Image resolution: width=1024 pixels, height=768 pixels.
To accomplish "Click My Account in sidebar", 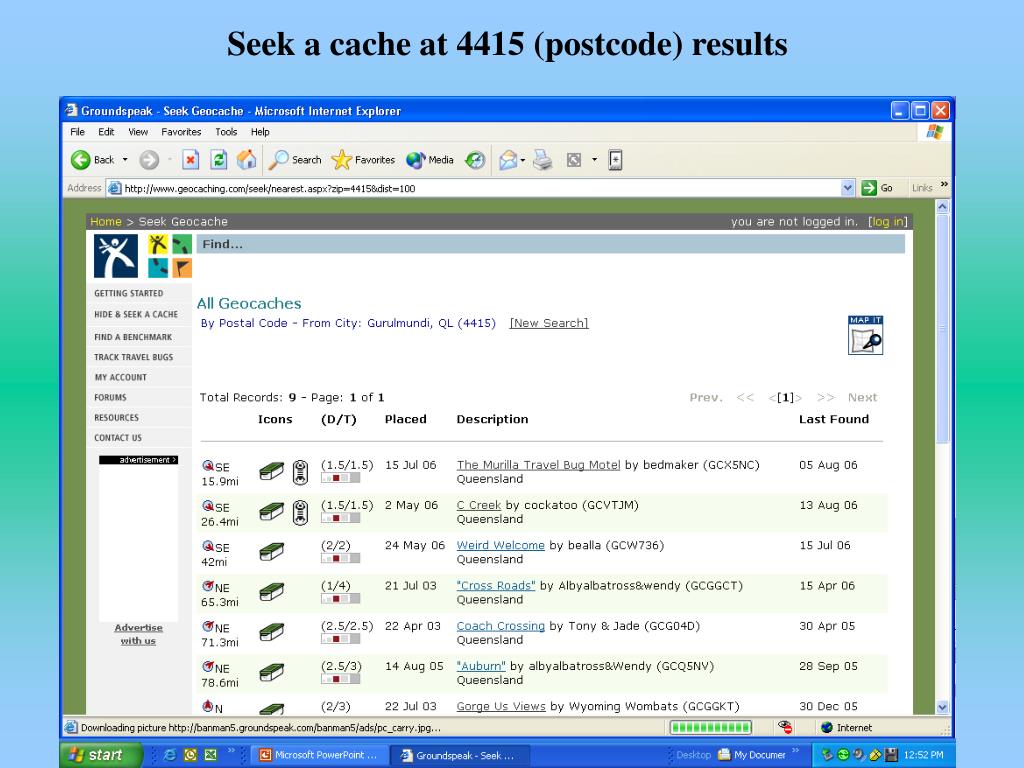I will 121,377.
